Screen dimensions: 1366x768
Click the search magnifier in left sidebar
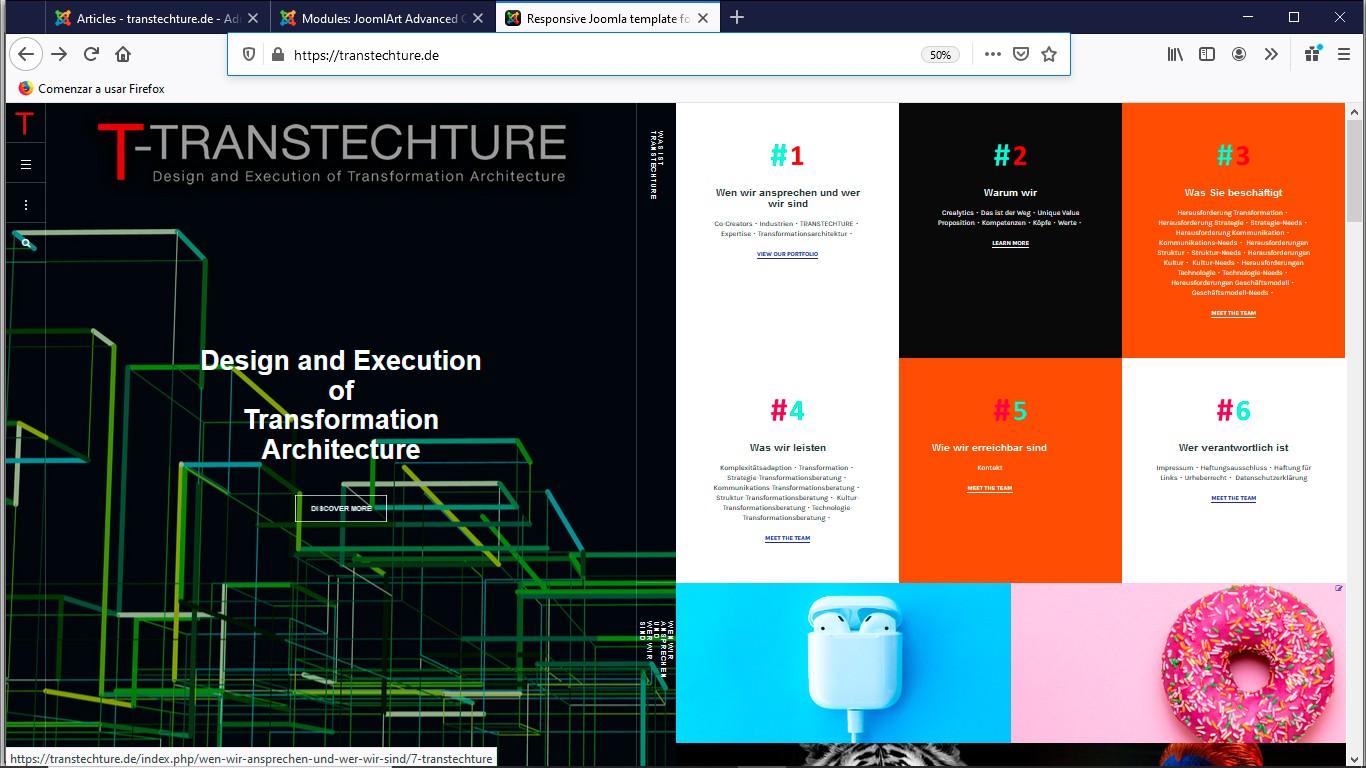(x=26, y=243)
